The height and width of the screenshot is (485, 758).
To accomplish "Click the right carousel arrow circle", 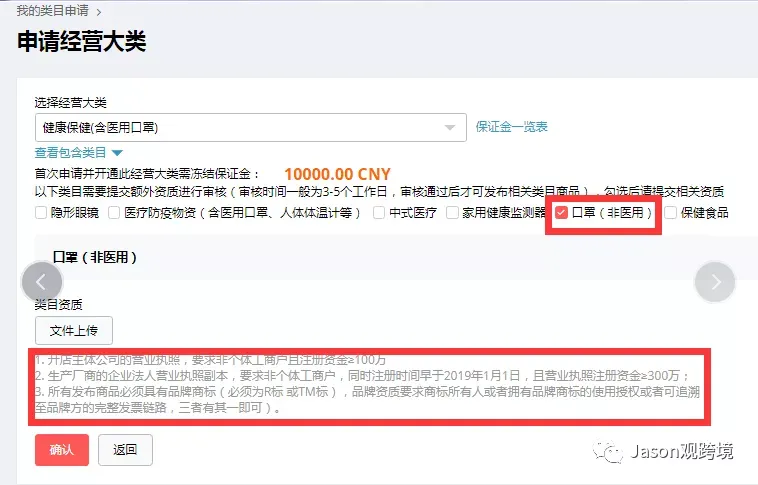I will click(714, 282).
